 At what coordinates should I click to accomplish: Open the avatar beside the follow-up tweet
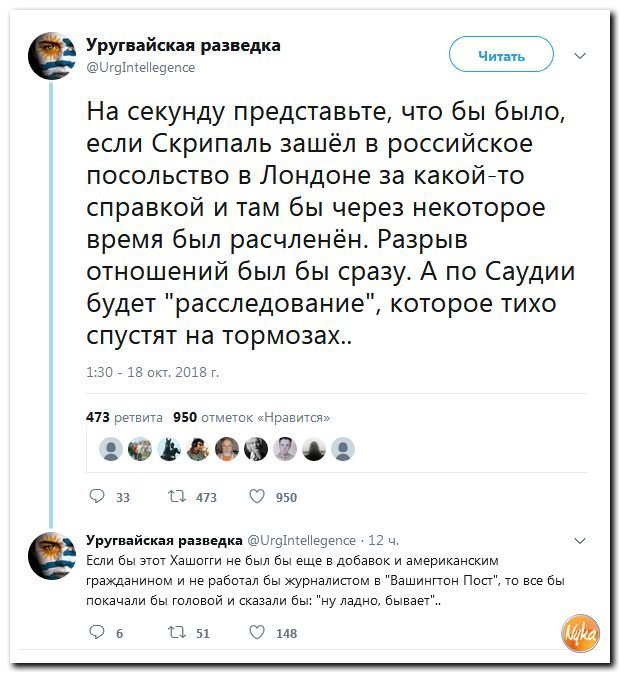pos(52,555)
